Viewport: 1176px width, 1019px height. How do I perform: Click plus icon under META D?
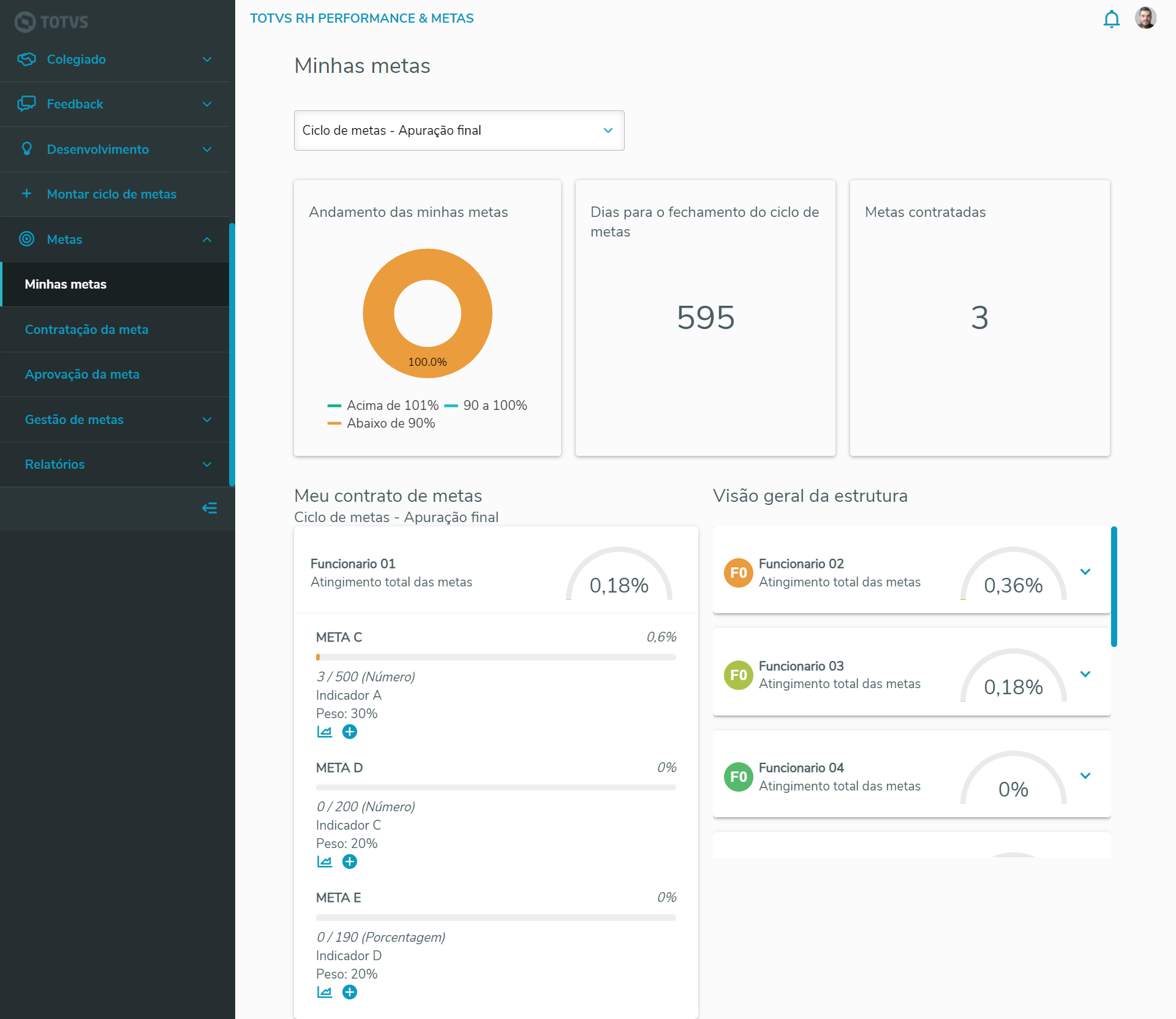pos(350,862)
